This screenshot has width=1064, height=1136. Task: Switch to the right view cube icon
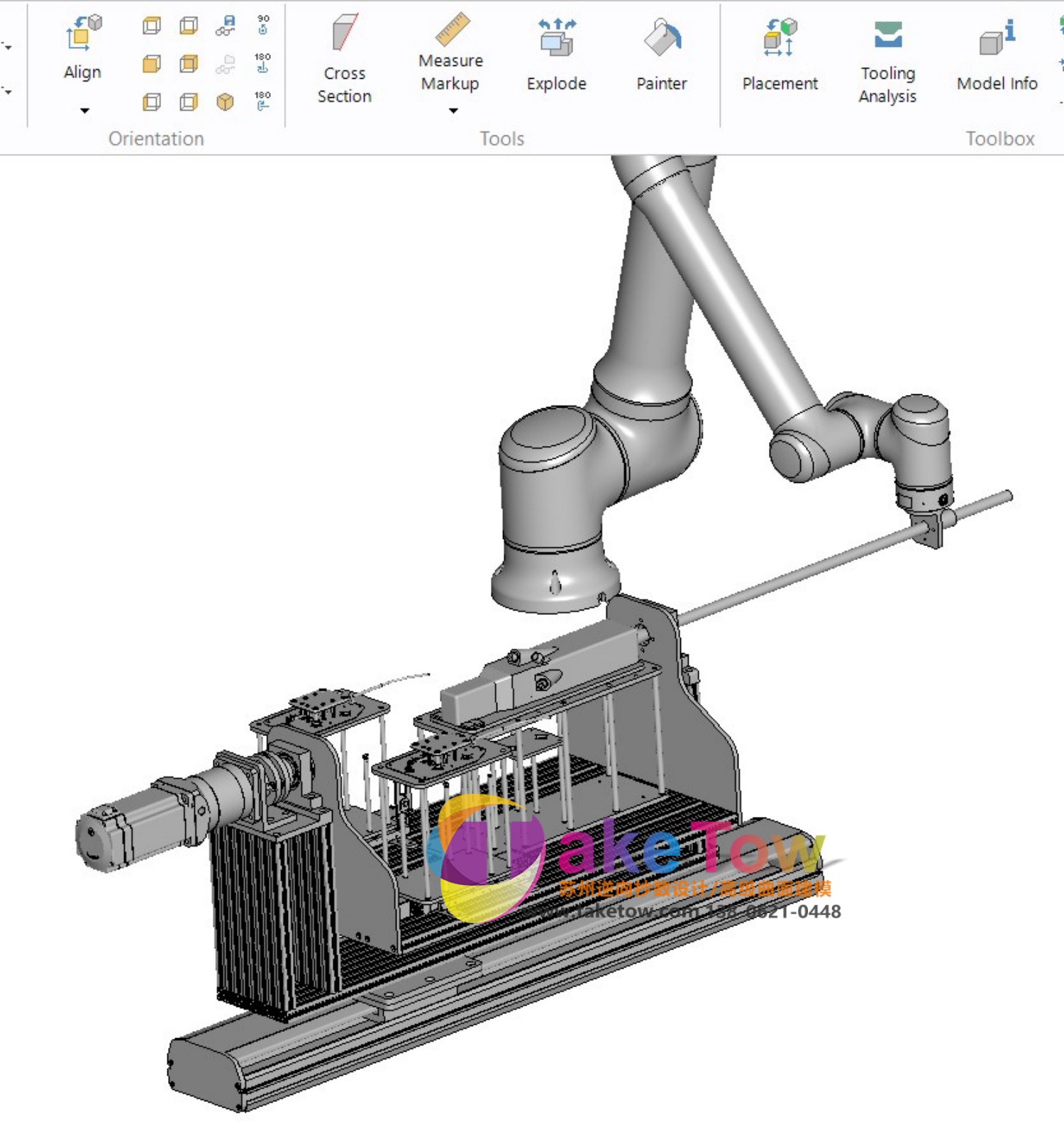click(189, 102)
